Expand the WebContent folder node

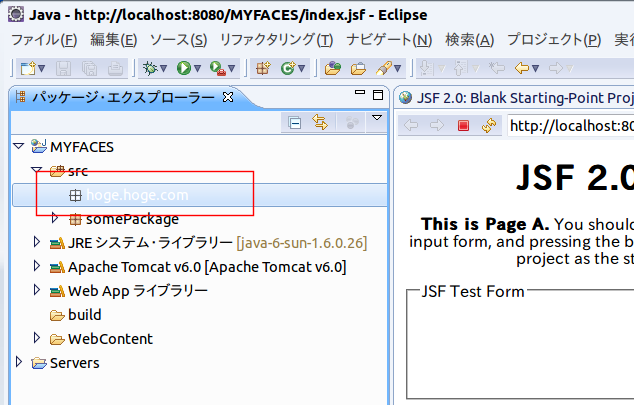(37, 338)
